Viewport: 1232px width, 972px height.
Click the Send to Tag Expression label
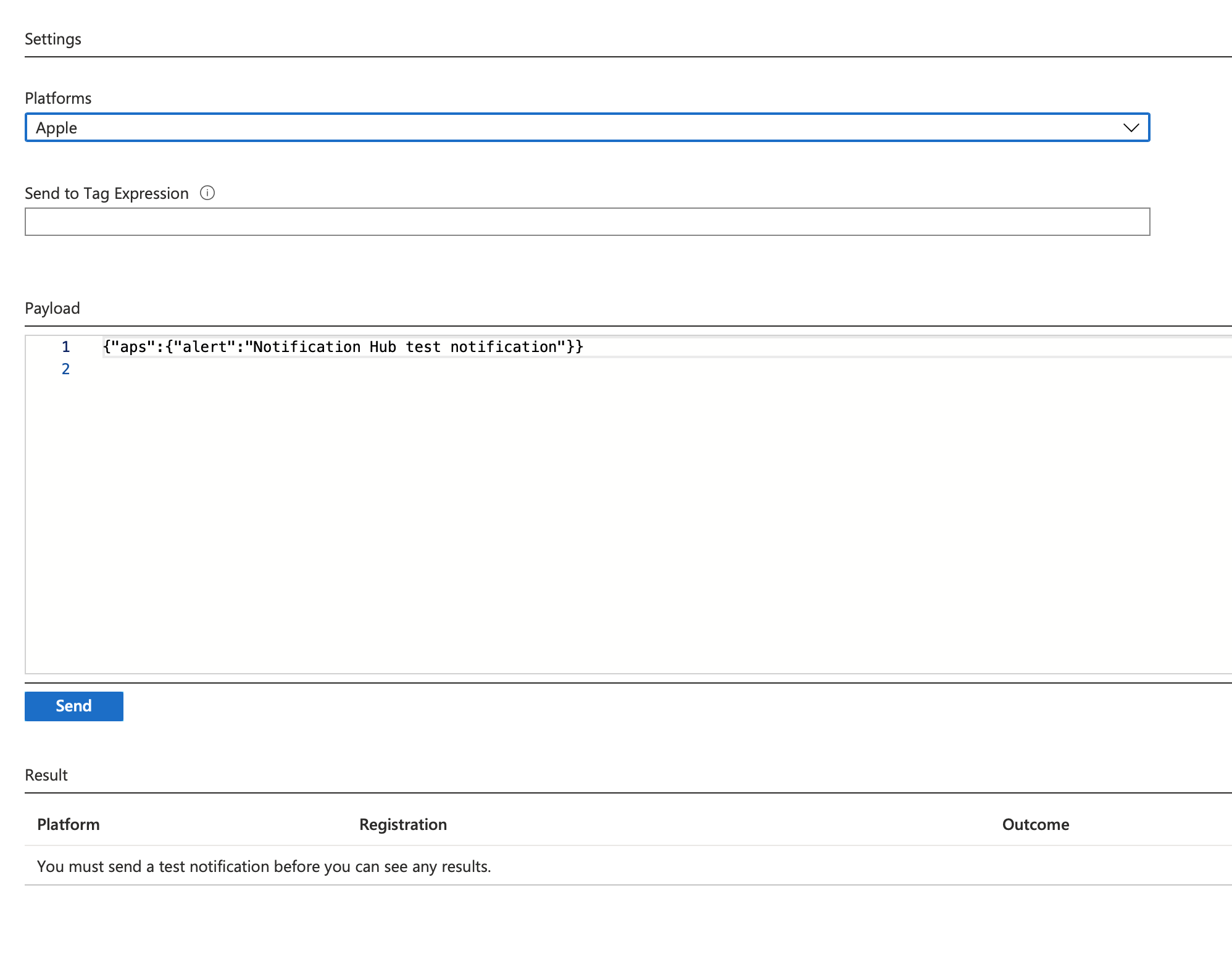tap(106, 193)
